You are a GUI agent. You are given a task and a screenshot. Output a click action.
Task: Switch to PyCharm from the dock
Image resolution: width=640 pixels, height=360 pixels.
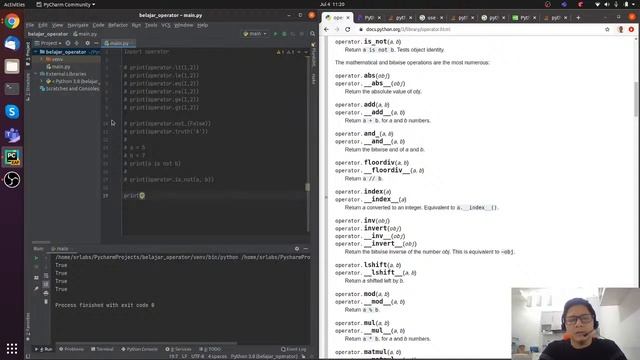[12, 157]
